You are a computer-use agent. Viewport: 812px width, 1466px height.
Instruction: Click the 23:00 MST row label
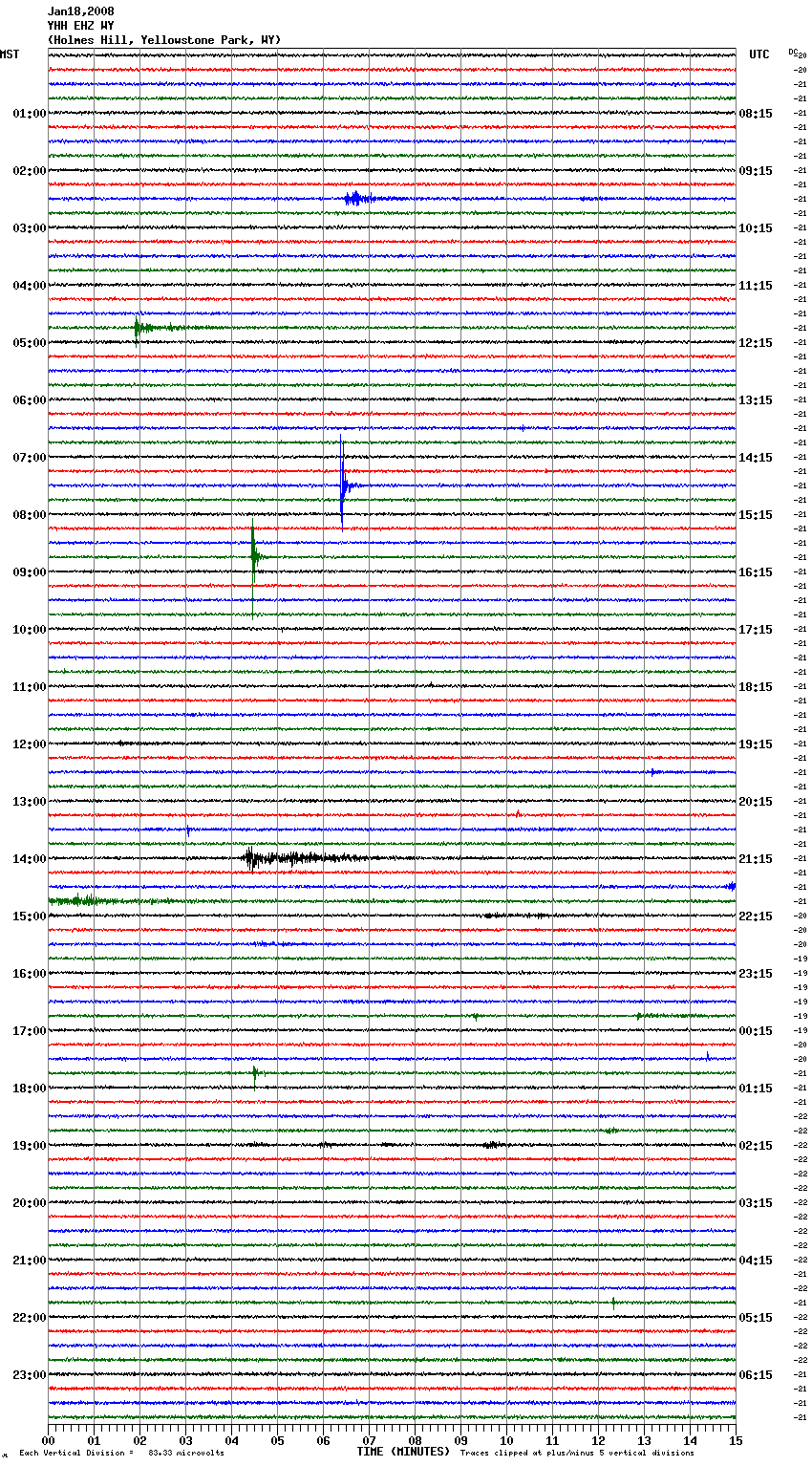[x=30, y=1375]
